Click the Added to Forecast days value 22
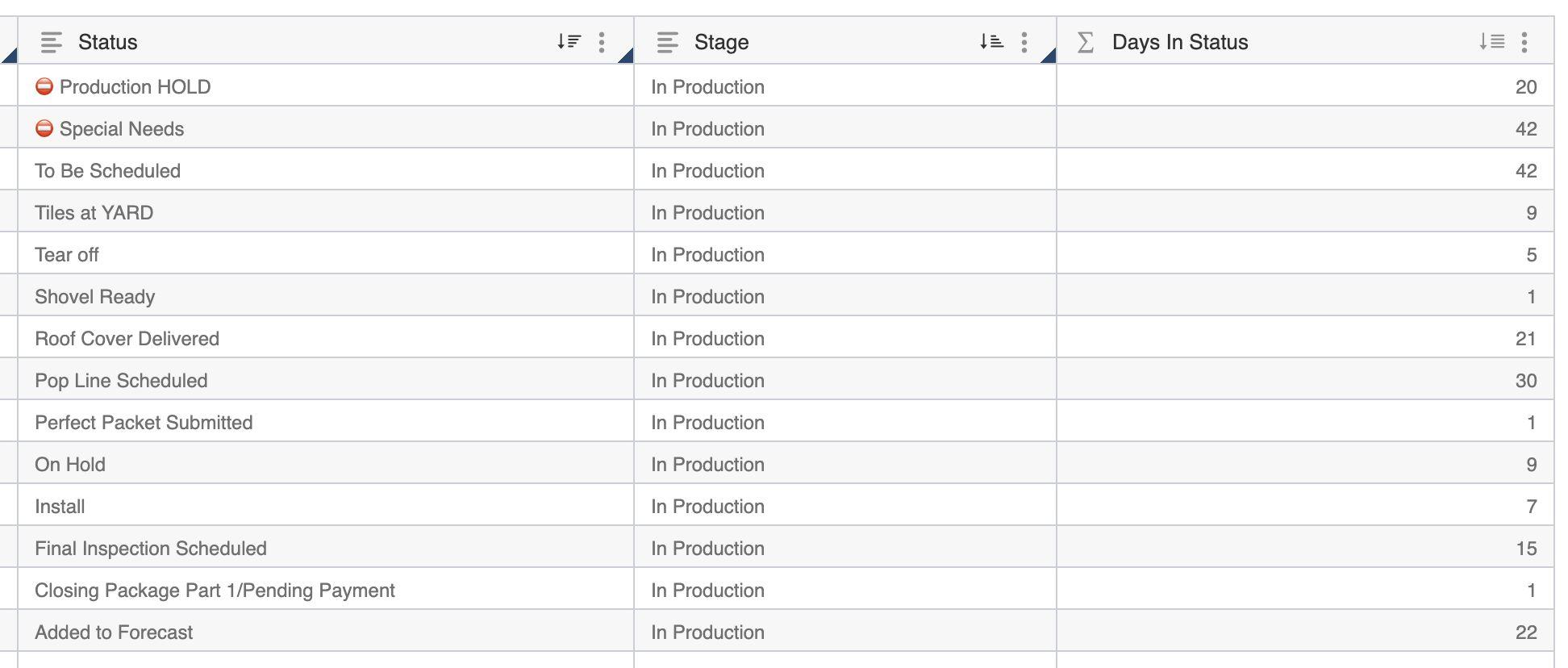Viewport: 1568px width, 668px height. click(x=1525, y=633)
